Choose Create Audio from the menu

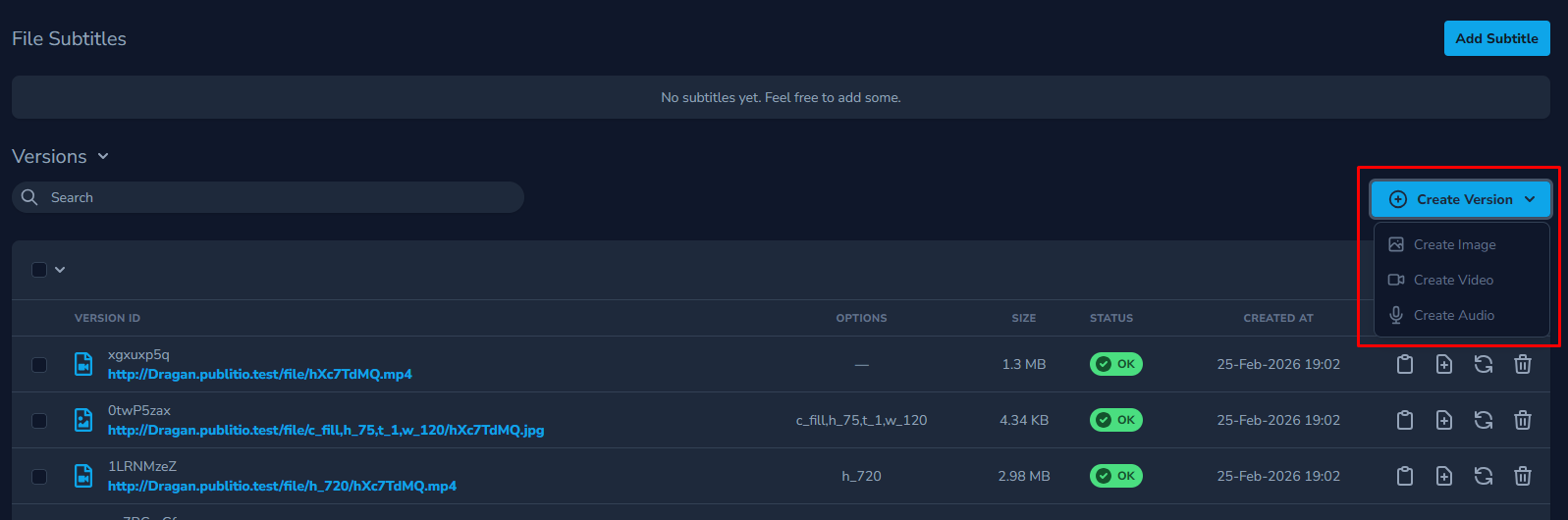(1453, 315)
